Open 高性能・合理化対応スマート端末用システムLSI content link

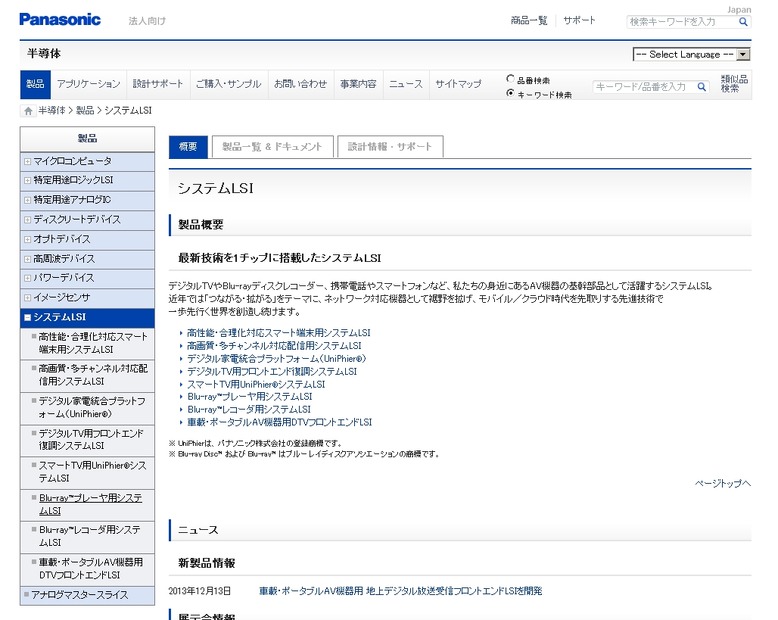278,333
